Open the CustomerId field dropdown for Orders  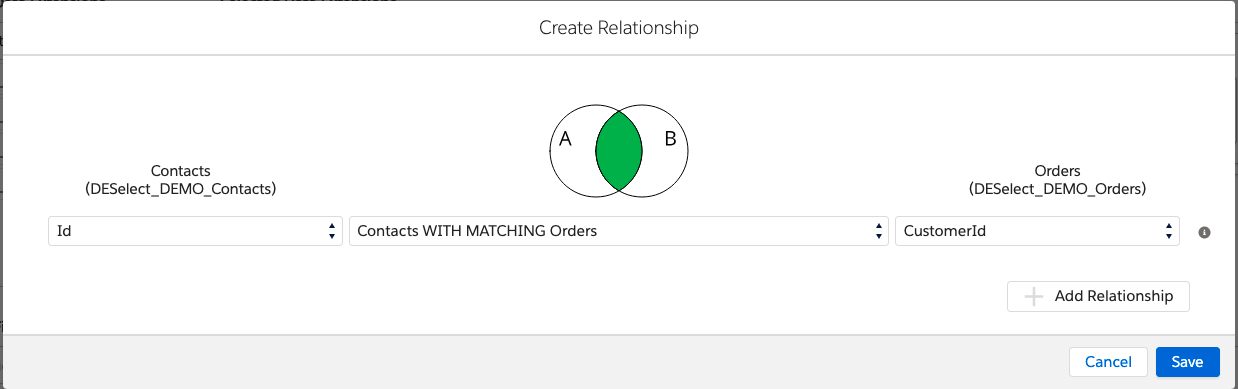1037,231
